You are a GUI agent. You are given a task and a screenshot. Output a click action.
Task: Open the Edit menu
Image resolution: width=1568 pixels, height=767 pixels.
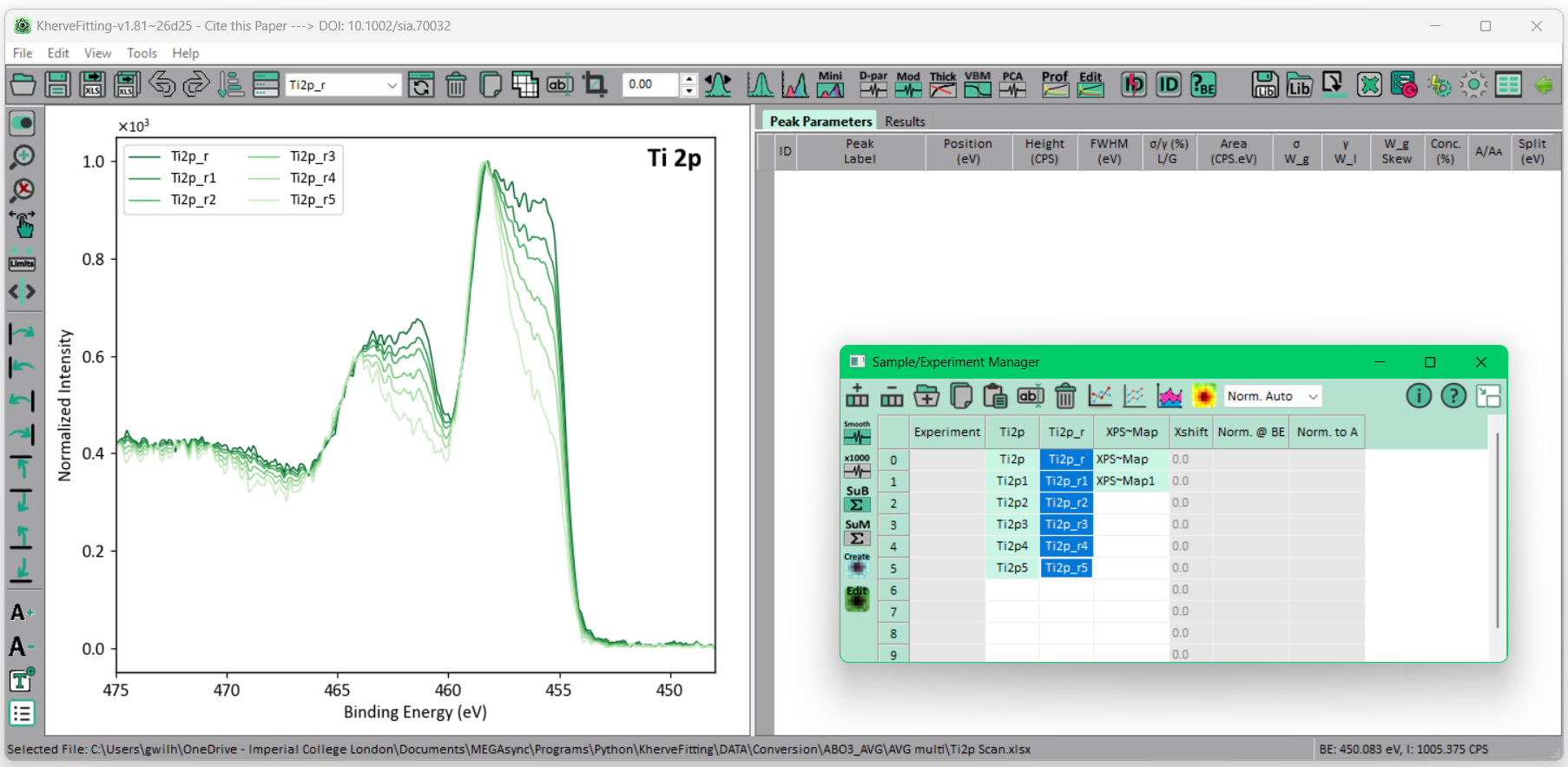[58, 53]
